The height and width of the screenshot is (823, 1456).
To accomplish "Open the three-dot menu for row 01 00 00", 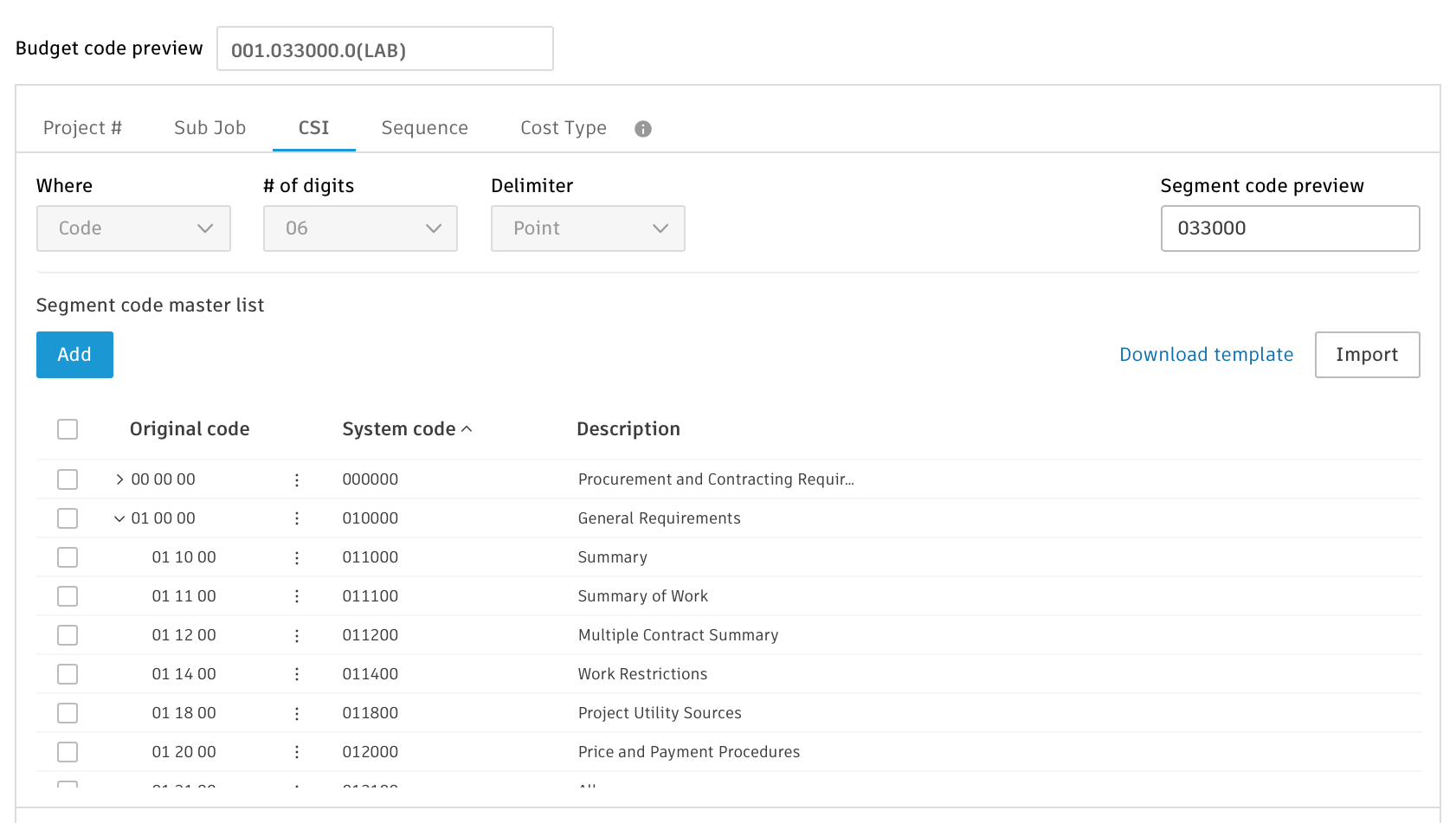I will coord(297,519).
